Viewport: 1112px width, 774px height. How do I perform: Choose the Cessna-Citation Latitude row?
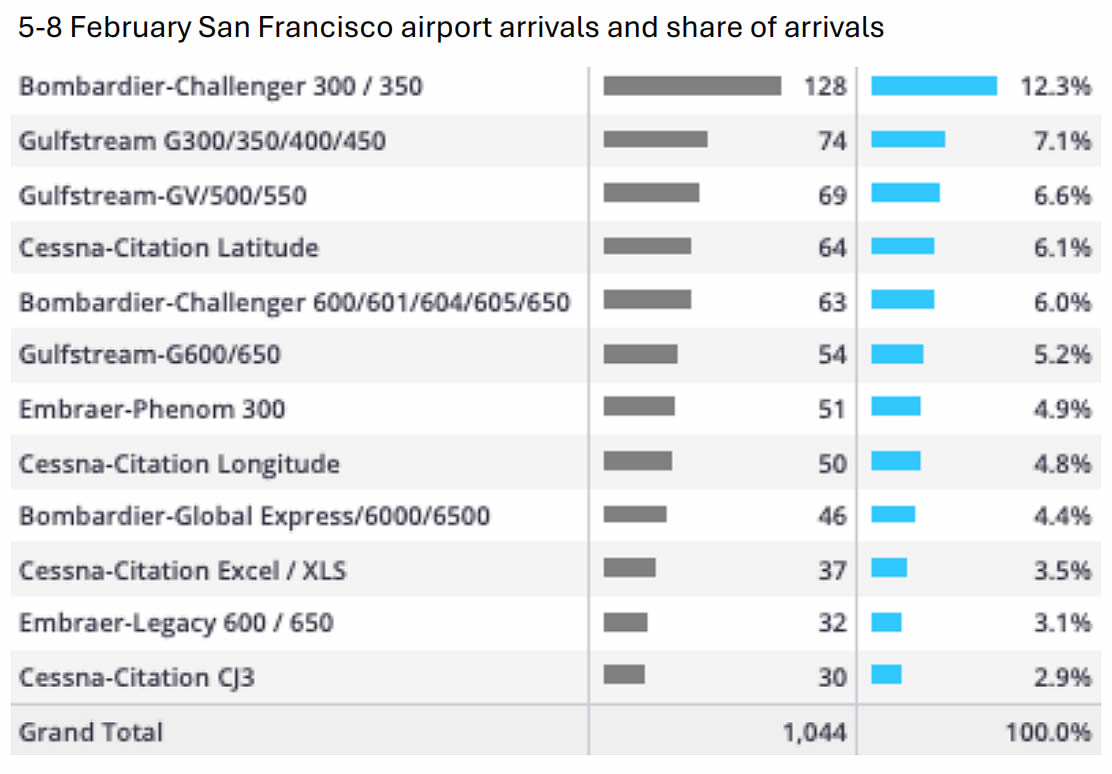click(x=169, y=247)
